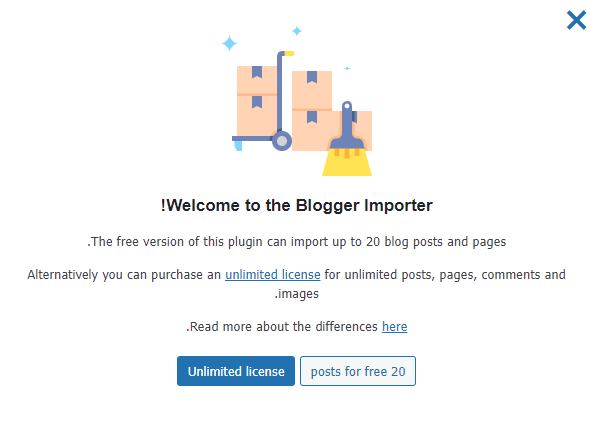Screen dimensions: 591x437
Task: Click the lower box on the hand truck
Action: click(x=257, y=115)
